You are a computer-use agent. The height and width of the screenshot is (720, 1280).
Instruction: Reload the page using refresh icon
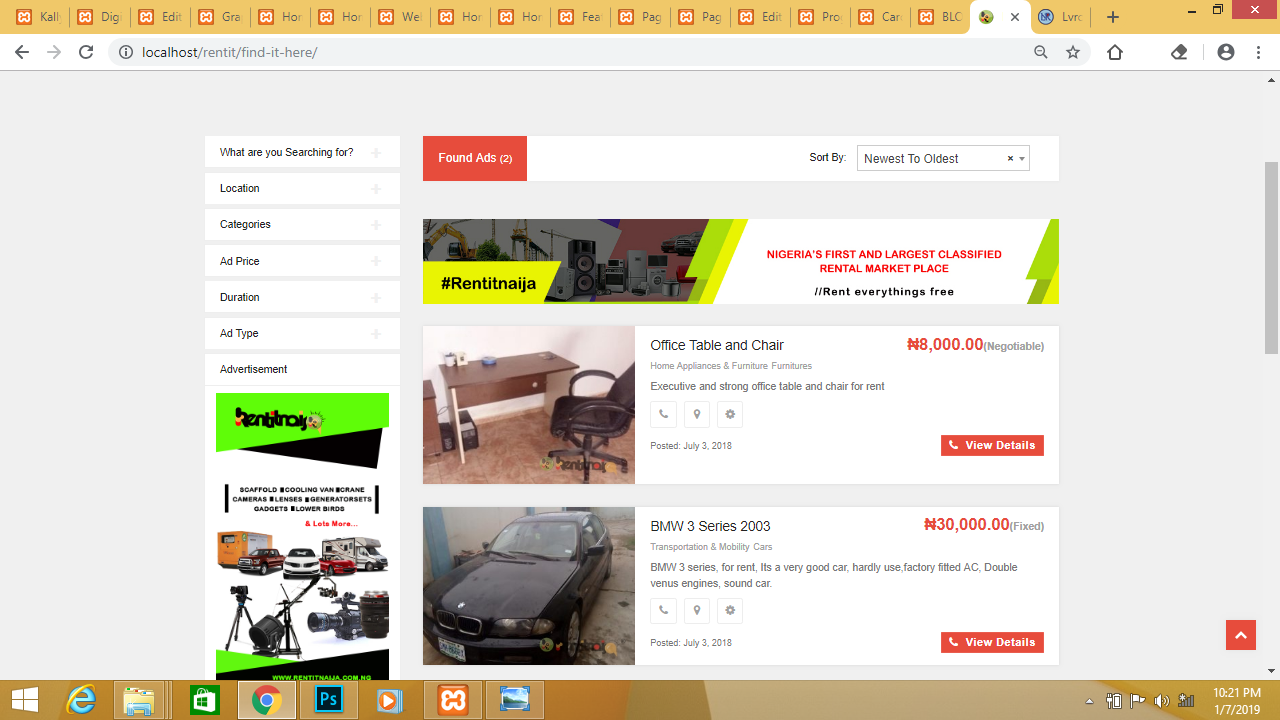[86, 52]
